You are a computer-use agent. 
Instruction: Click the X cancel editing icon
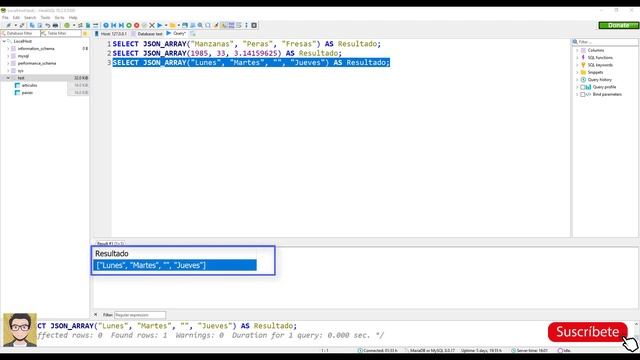152,25
